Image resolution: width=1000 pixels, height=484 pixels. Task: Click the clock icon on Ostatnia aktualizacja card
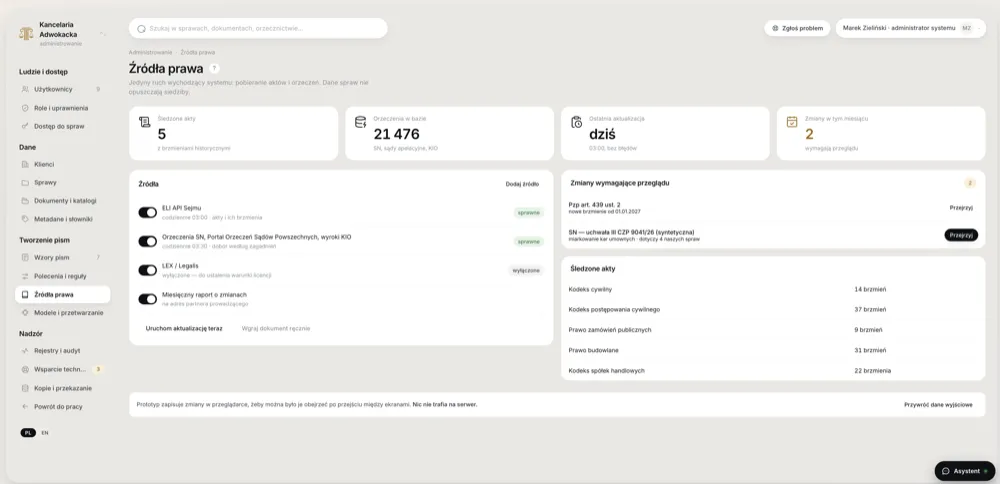(577, 122)
